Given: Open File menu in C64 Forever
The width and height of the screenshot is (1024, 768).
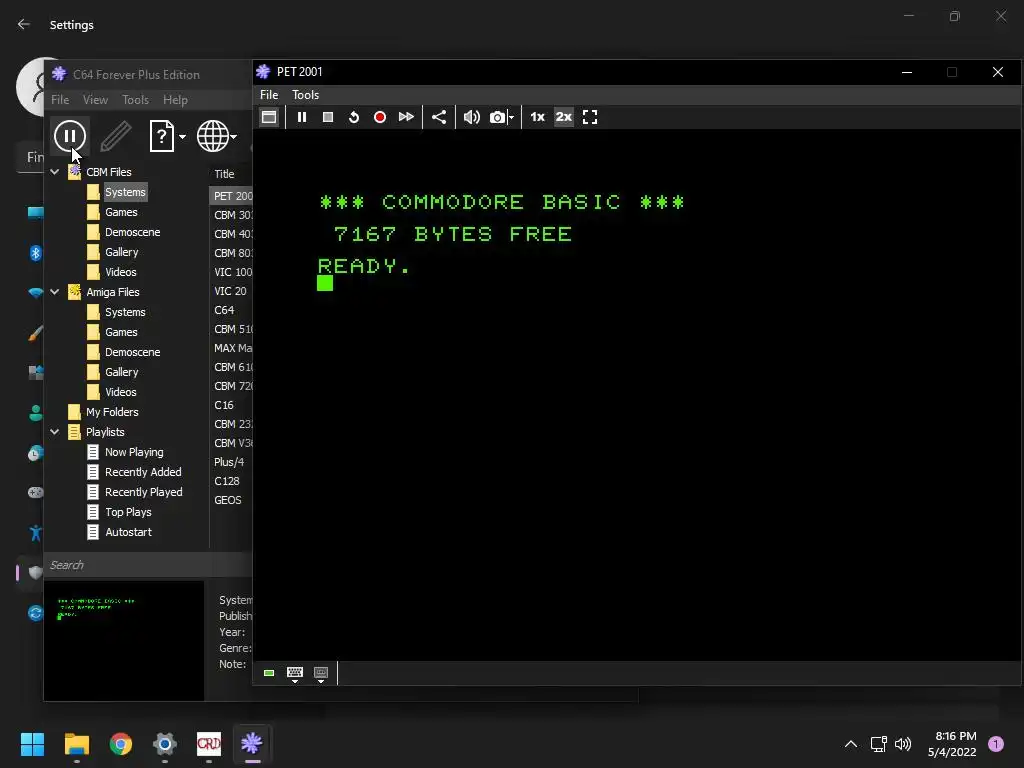Looking at the screenshot, I should click(60, 100).
